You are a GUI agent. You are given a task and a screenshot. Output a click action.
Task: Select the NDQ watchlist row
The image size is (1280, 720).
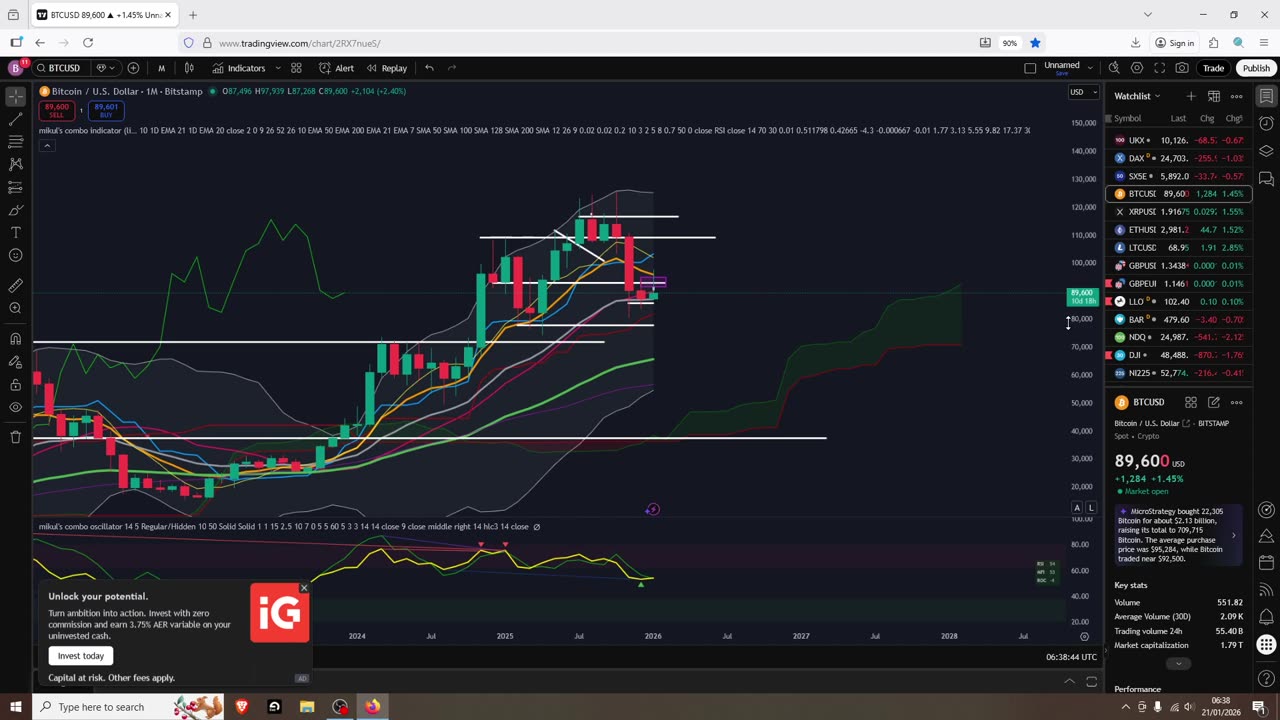point(1178,337)
